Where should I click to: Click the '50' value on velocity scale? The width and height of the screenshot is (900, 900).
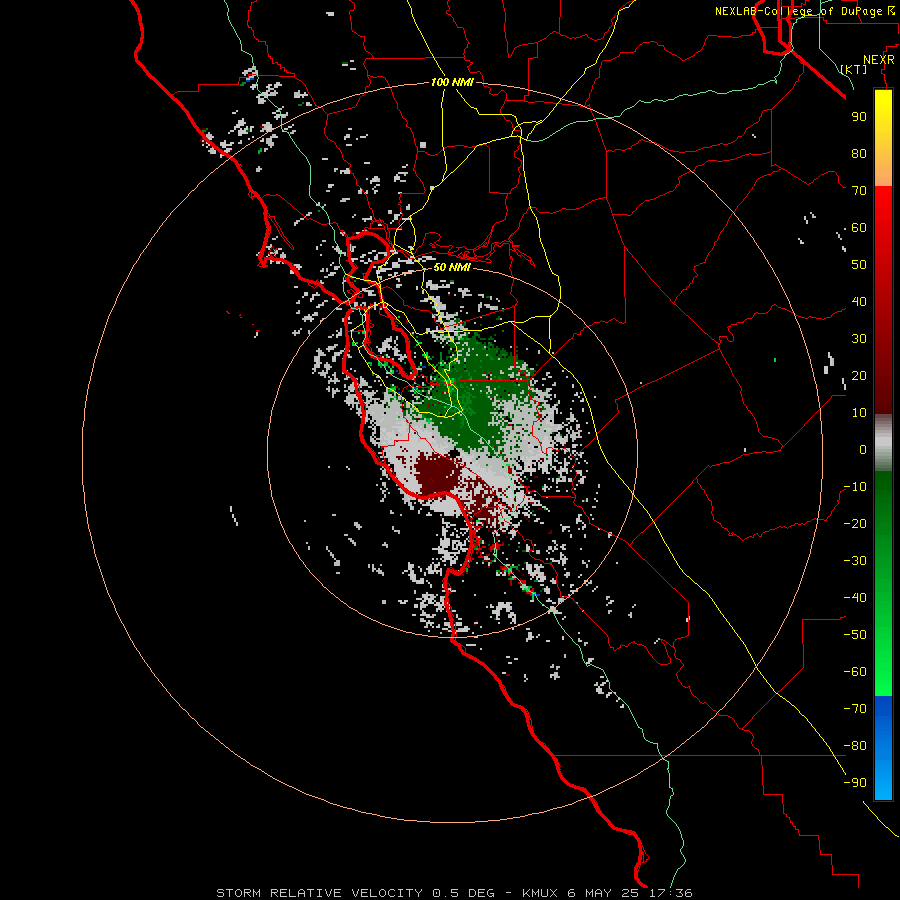coord(859,265)
